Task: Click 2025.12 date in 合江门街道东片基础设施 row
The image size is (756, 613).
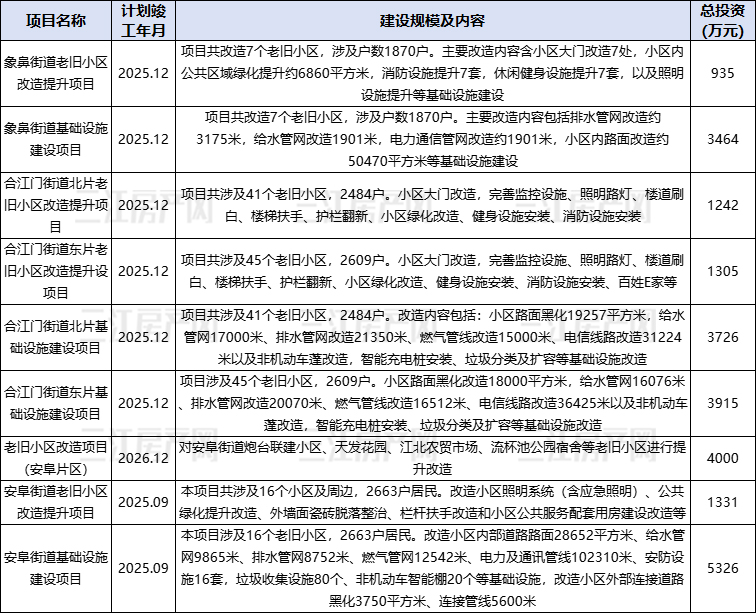Action: point(144,403)
